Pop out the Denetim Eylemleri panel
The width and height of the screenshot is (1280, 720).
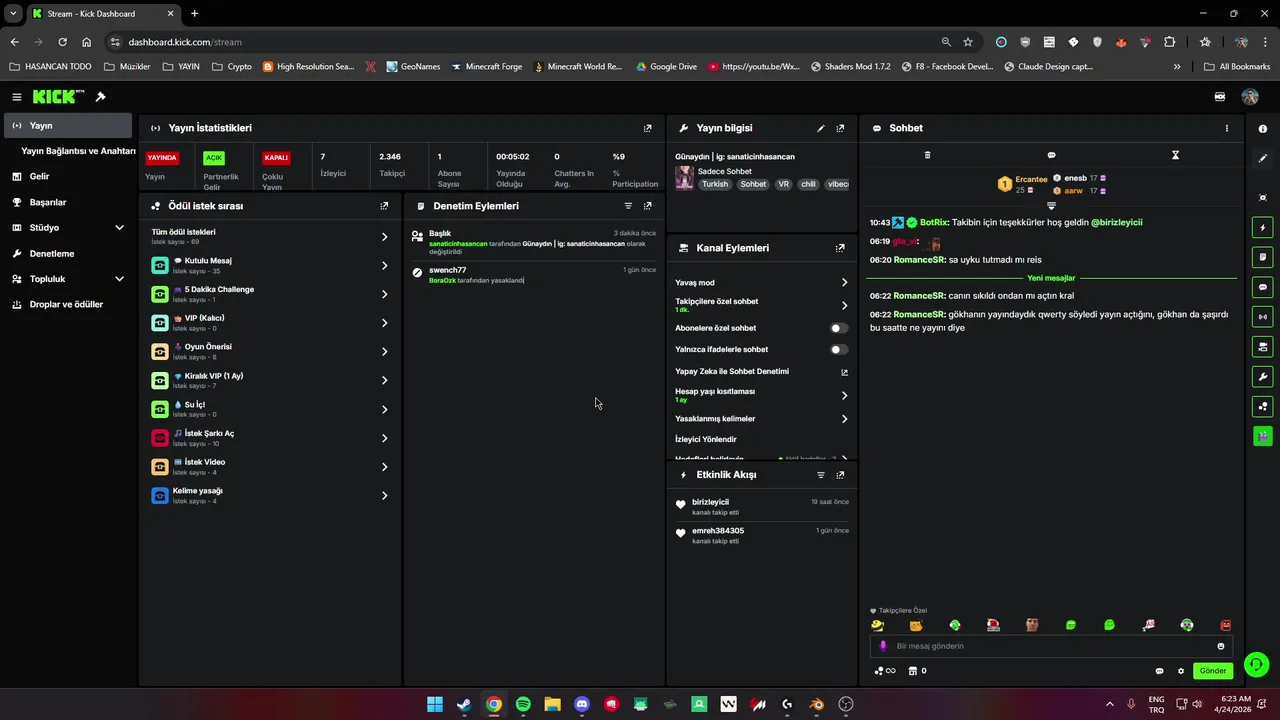tap(647, 206)
